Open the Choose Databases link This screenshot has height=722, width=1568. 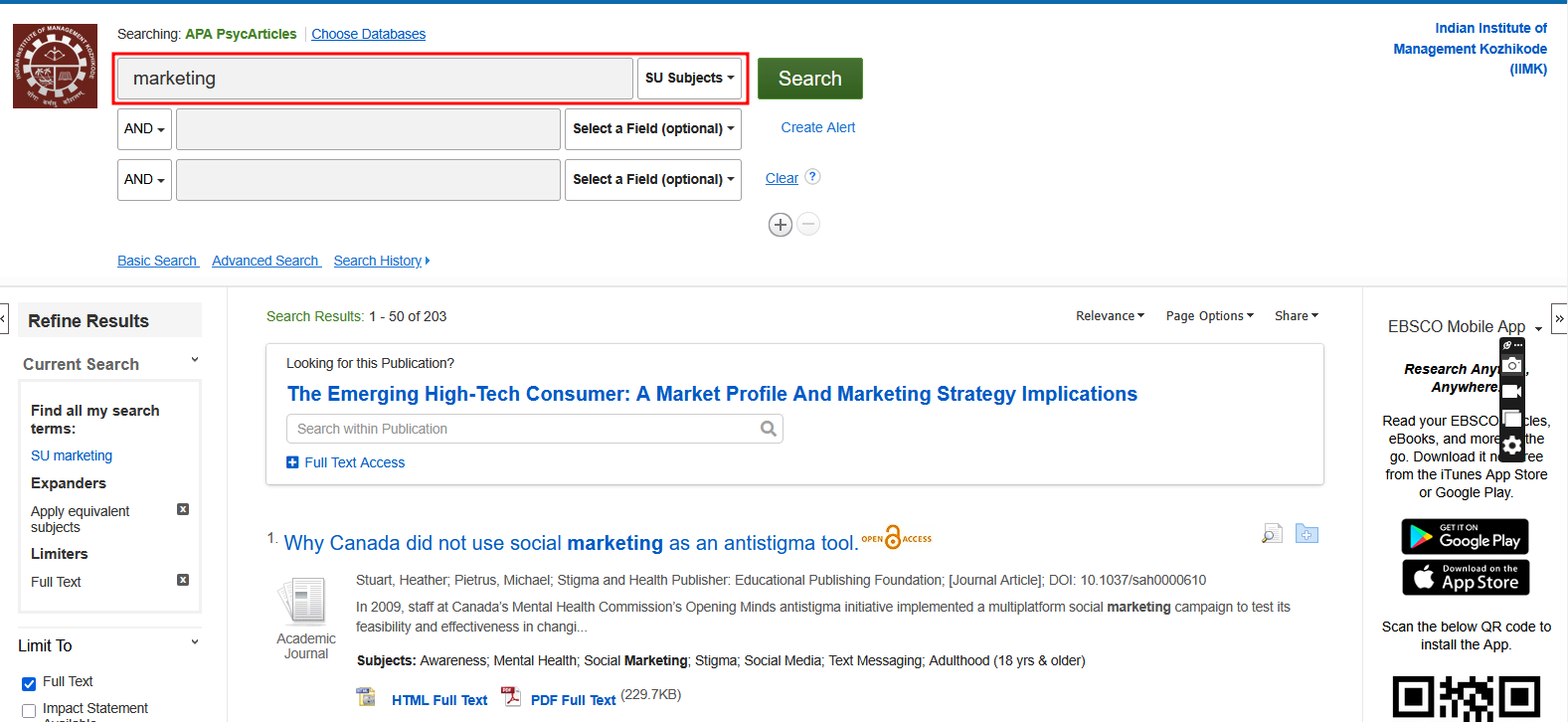(368, 34)
